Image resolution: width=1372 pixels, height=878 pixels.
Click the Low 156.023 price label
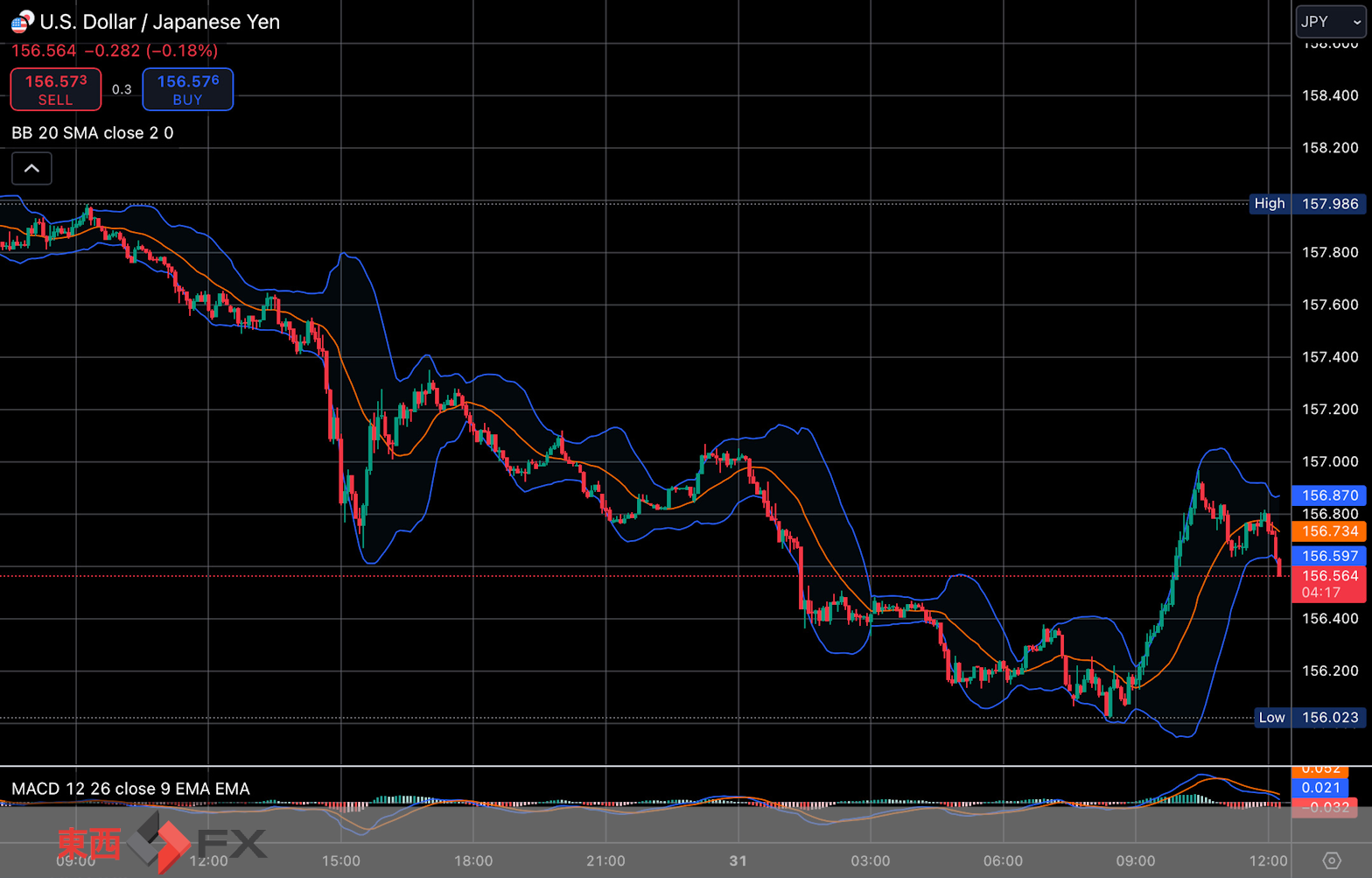click(1310, 718)
